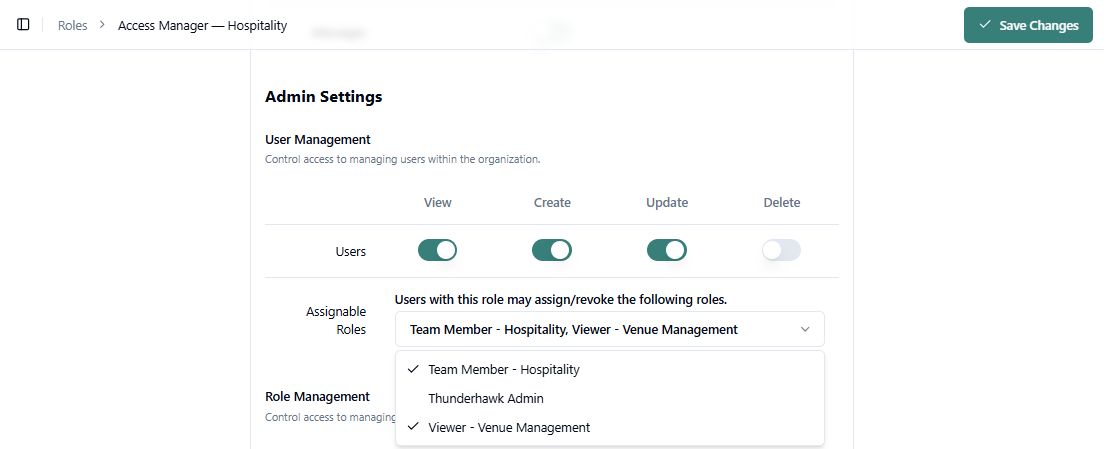
Task: Turn off the Users Create toggle
Action: coord(552,250)
